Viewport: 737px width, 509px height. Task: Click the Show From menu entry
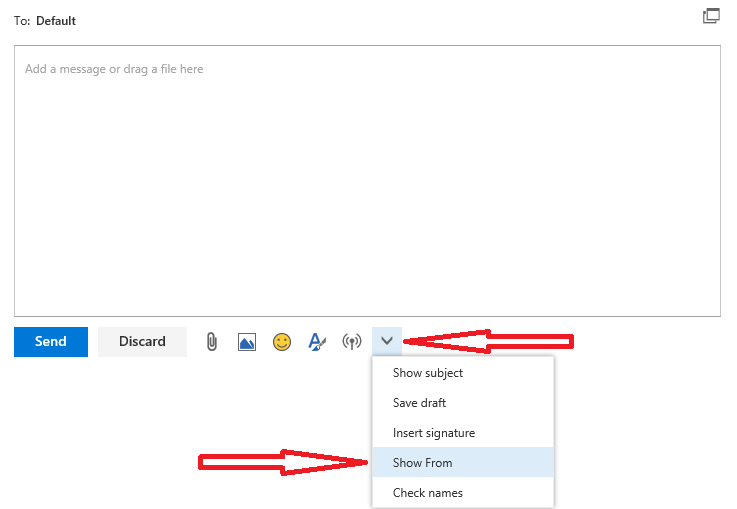point(422,463)
